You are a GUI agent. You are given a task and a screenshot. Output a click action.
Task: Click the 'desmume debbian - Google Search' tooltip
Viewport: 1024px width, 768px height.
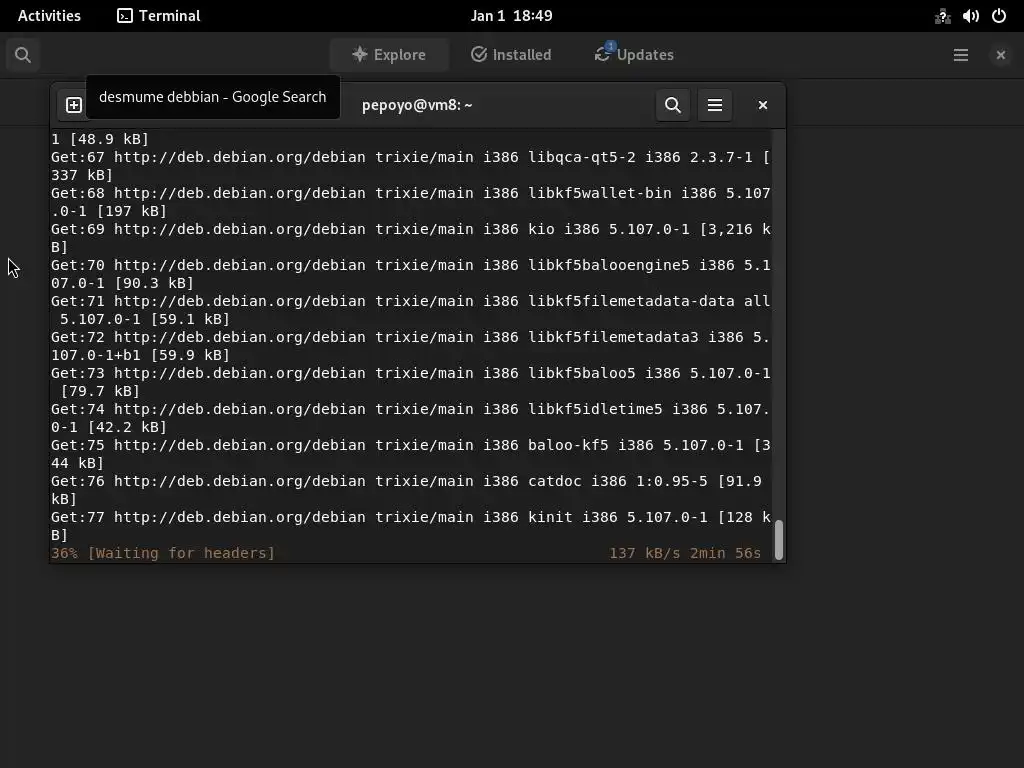coord(213,97)
